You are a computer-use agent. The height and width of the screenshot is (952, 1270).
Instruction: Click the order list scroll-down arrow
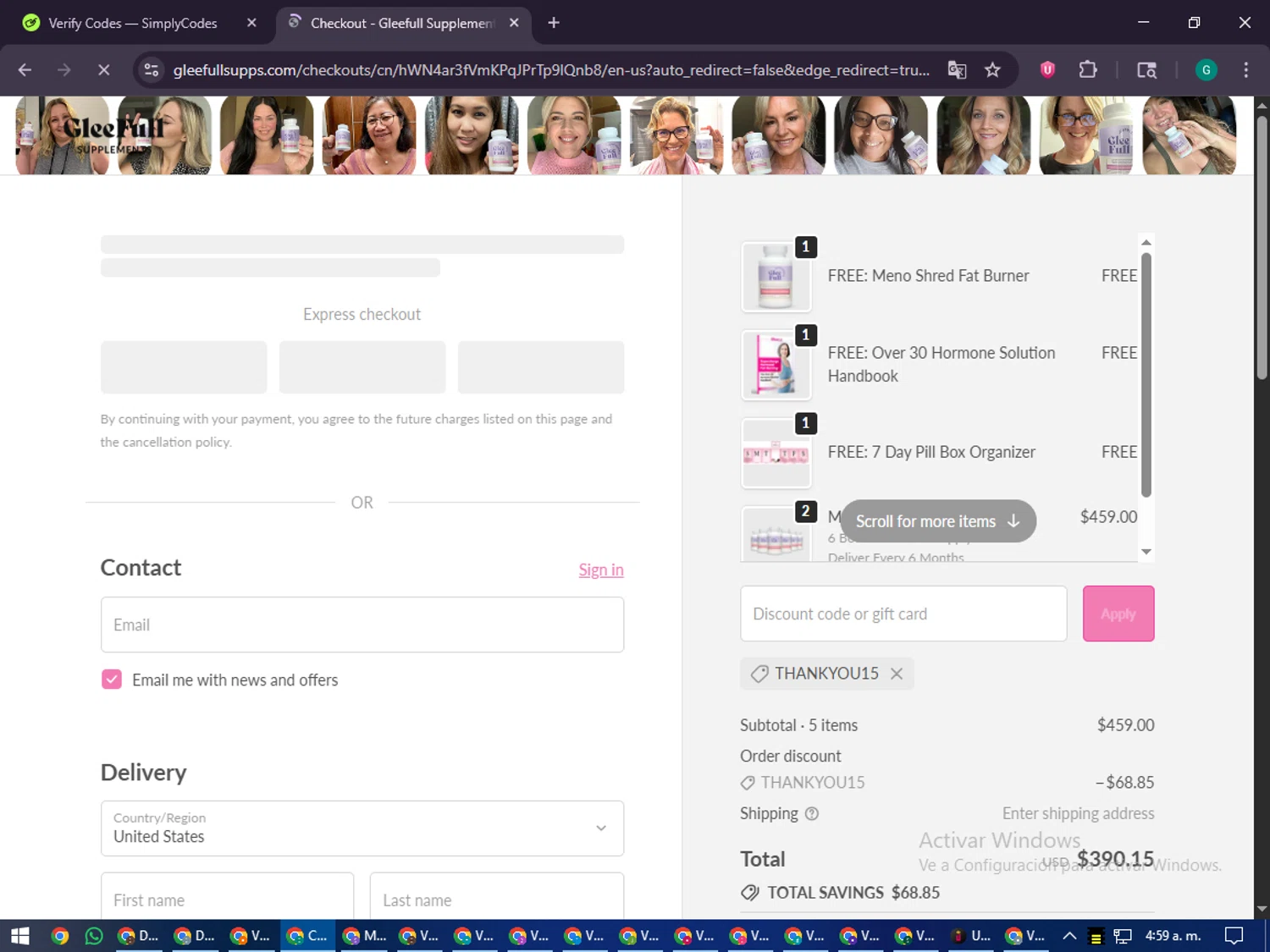click(x=1146, y=552)
